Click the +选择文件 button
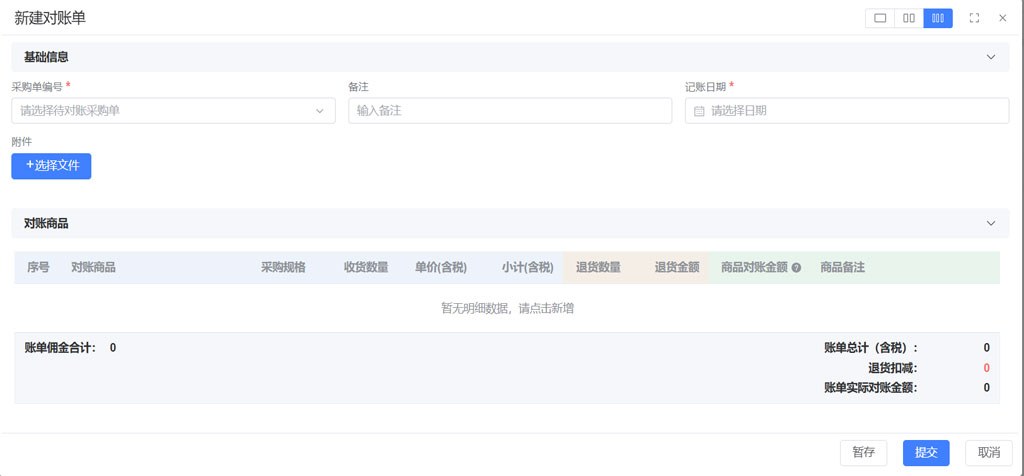The image size is (1024, 476). [x=52, y=166]
